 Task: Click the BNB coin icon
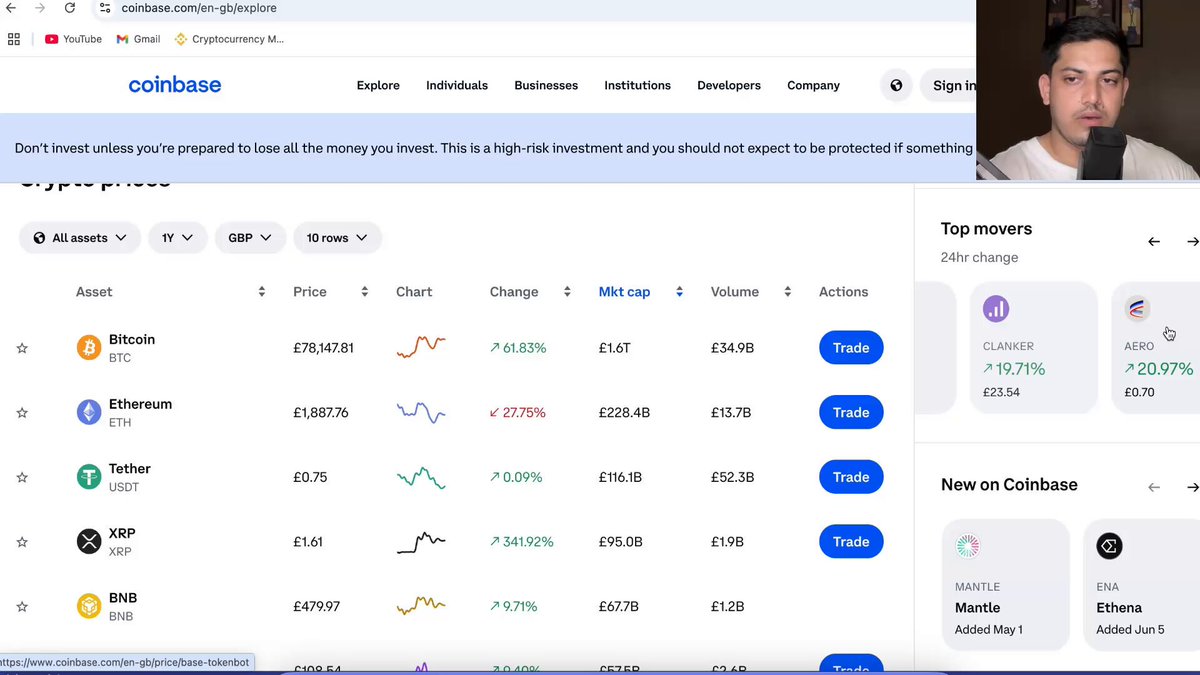point(89,606)
